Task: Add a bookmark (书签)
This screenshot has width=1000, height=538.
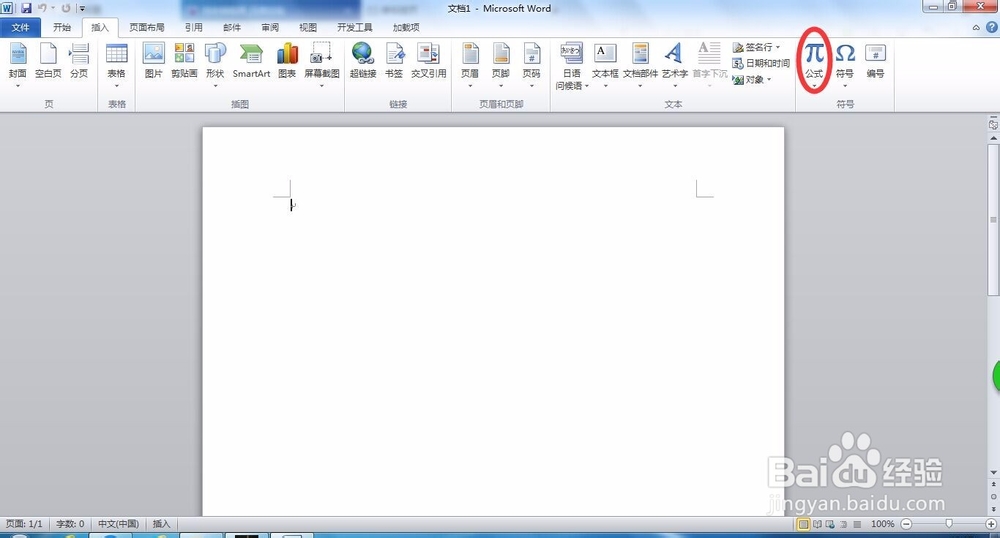Action: click(x=394, y=62)
